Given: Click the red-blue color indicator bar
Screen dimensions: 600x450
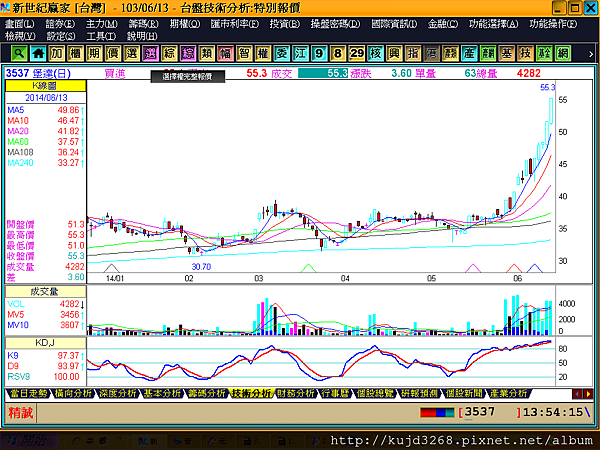Looking at the screenshot, I should (x=437, y=412).
